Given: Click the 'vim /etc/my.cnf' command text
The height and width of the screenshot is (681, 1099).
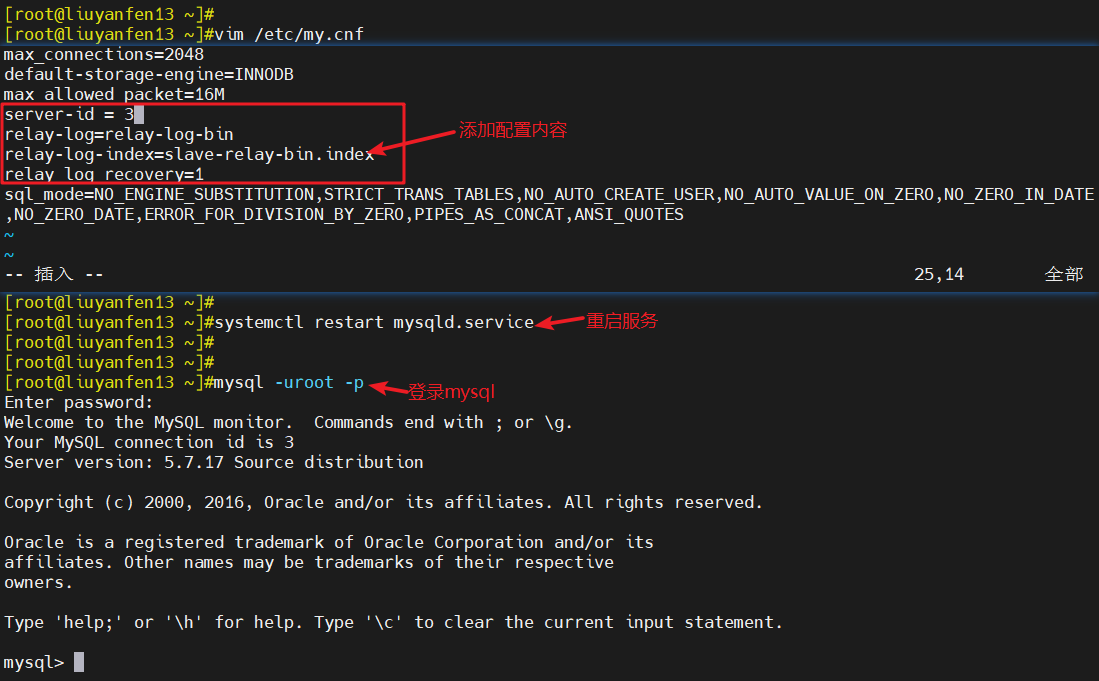Looking at the screenshot, I should click(289, 34).
